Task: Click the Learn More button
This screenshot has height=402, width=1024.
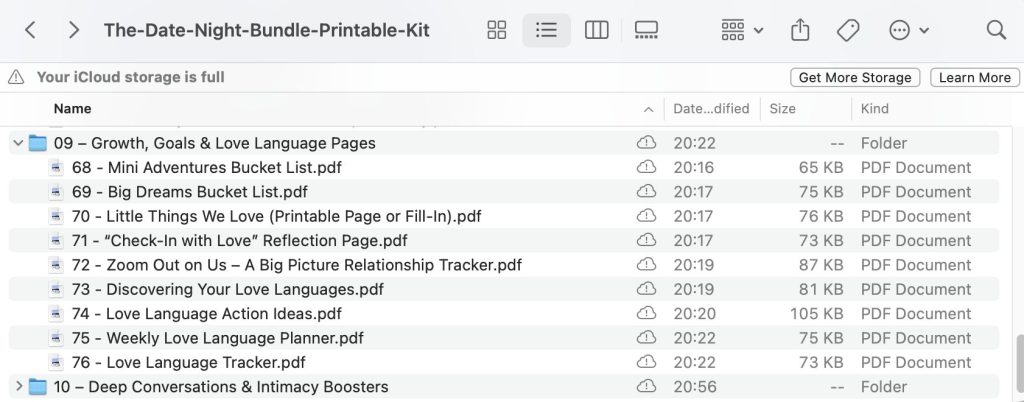Action: pos(974,77)
